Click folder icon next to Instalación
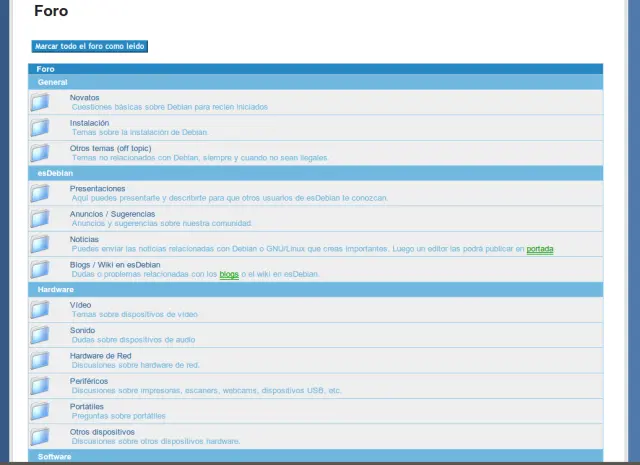 pos(40,127)
